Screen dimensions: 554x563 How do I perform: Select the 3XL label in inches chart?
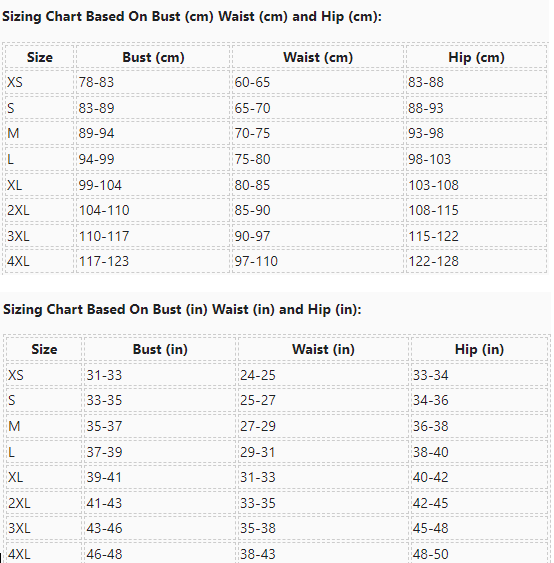click(x=19, y=528)
